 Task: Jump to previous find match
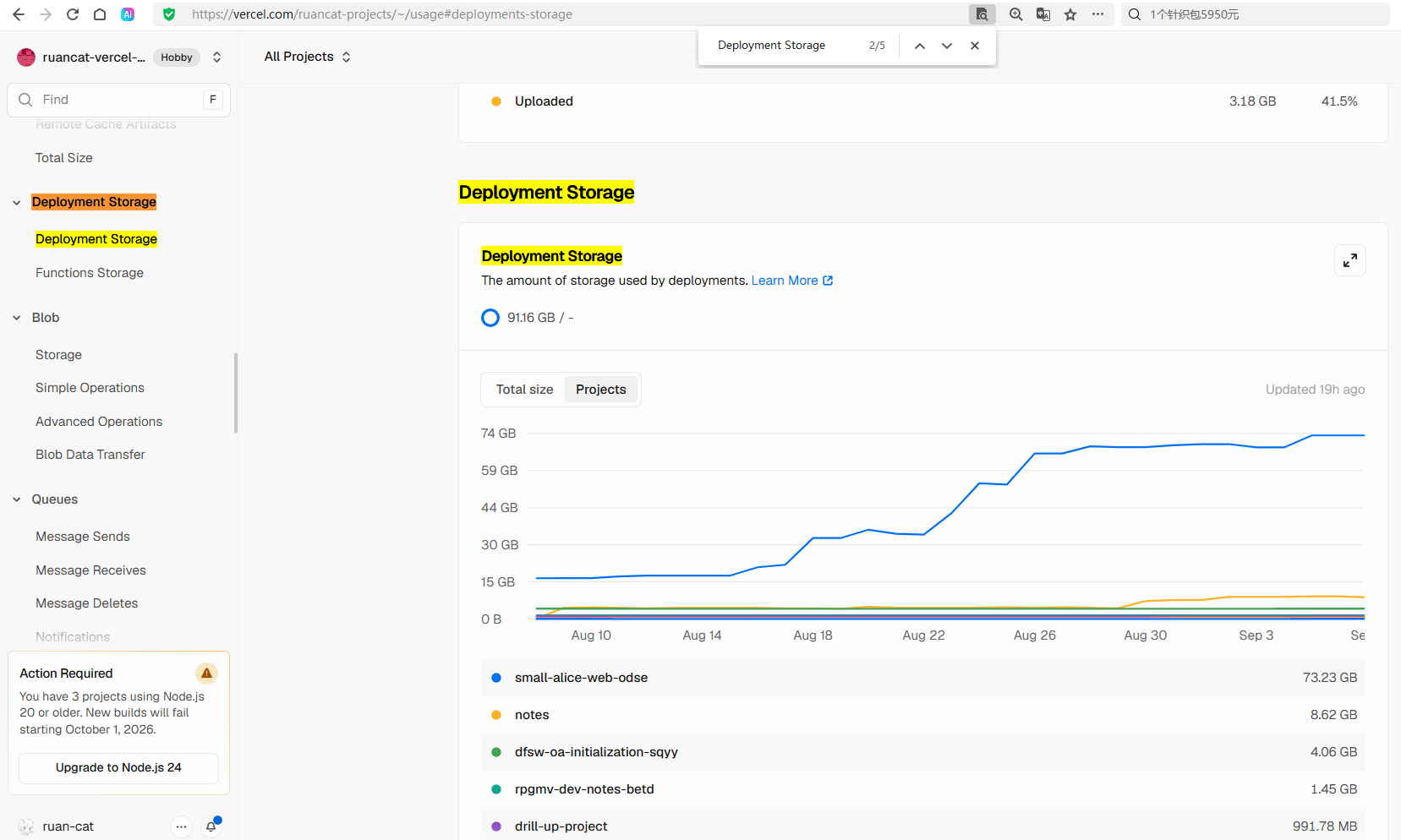click(x=920, y=46)
